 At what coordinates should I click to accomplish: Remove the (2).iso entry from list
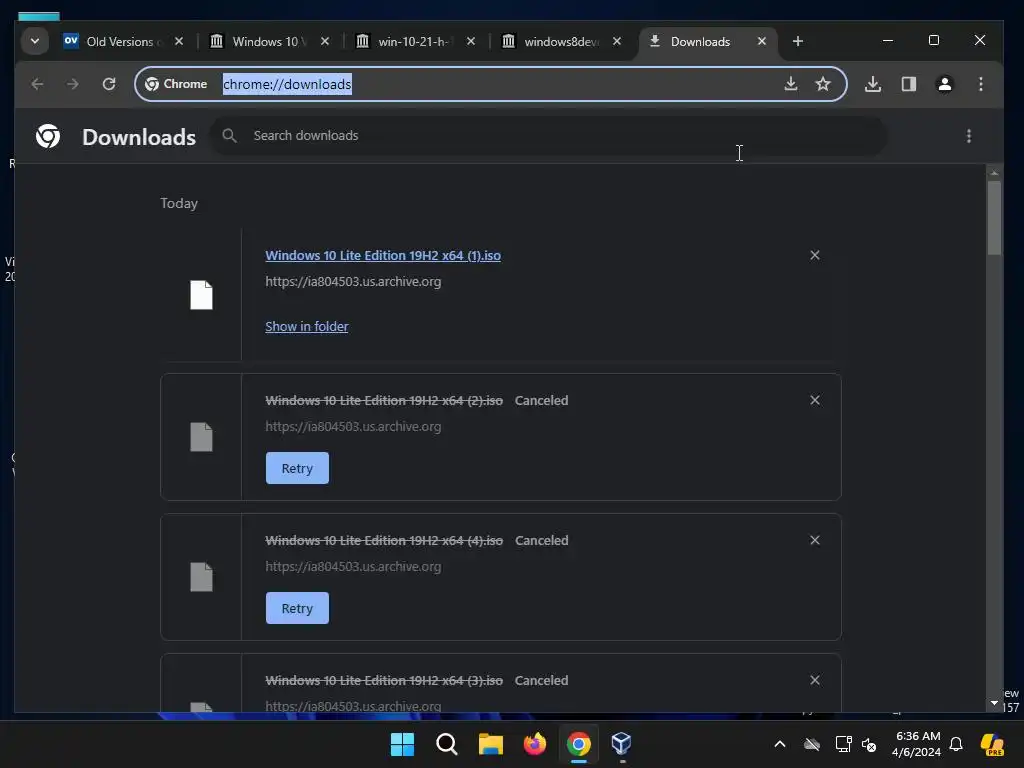(x=814, y=400)
